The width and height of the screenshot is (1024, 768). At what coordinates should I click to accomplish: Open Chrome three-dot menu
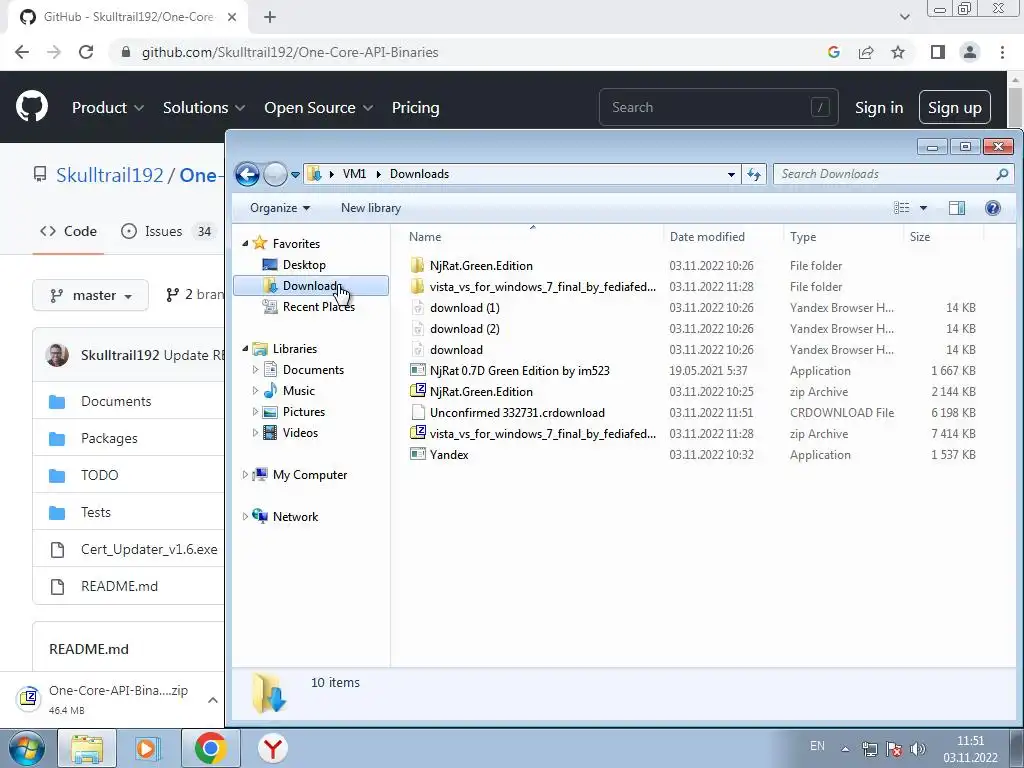[x=1002, y=52]
